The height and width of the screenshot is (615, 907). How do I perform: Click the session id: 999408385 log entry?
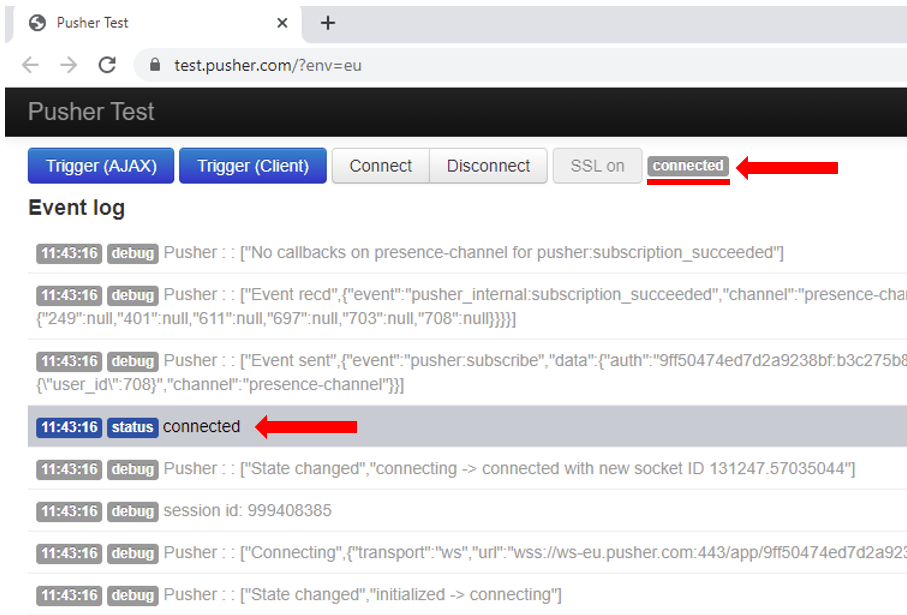pos(467,510)
